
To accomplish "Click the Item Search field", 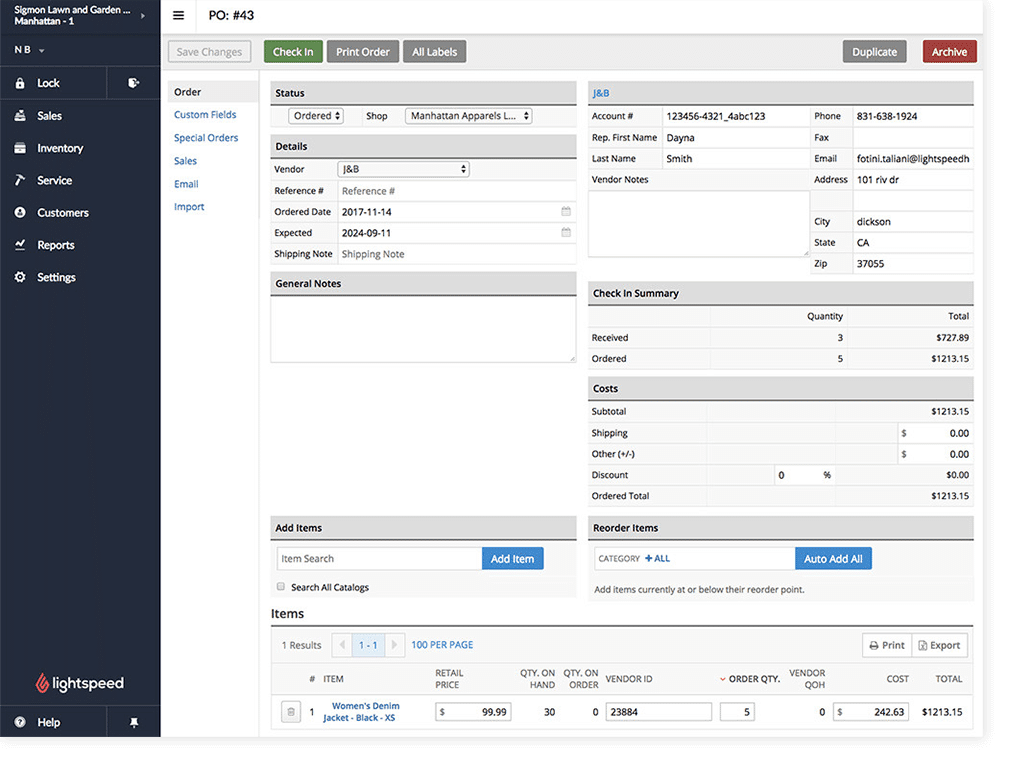I will 379,558.
